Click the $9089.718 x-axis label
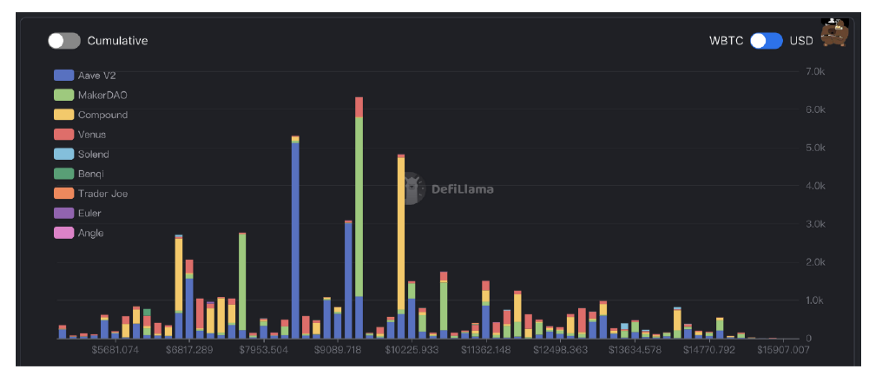The image size is (875, 375). pyautogui.click(x=337, y=350)
